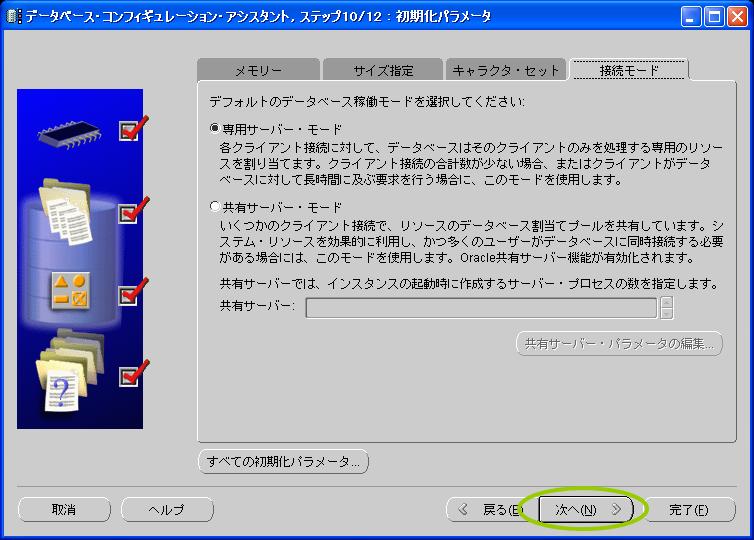The width and height of the screenshot is (754, 540).
Task: Toggle checkbox beside the memory chip
Action: click(128, 131)
